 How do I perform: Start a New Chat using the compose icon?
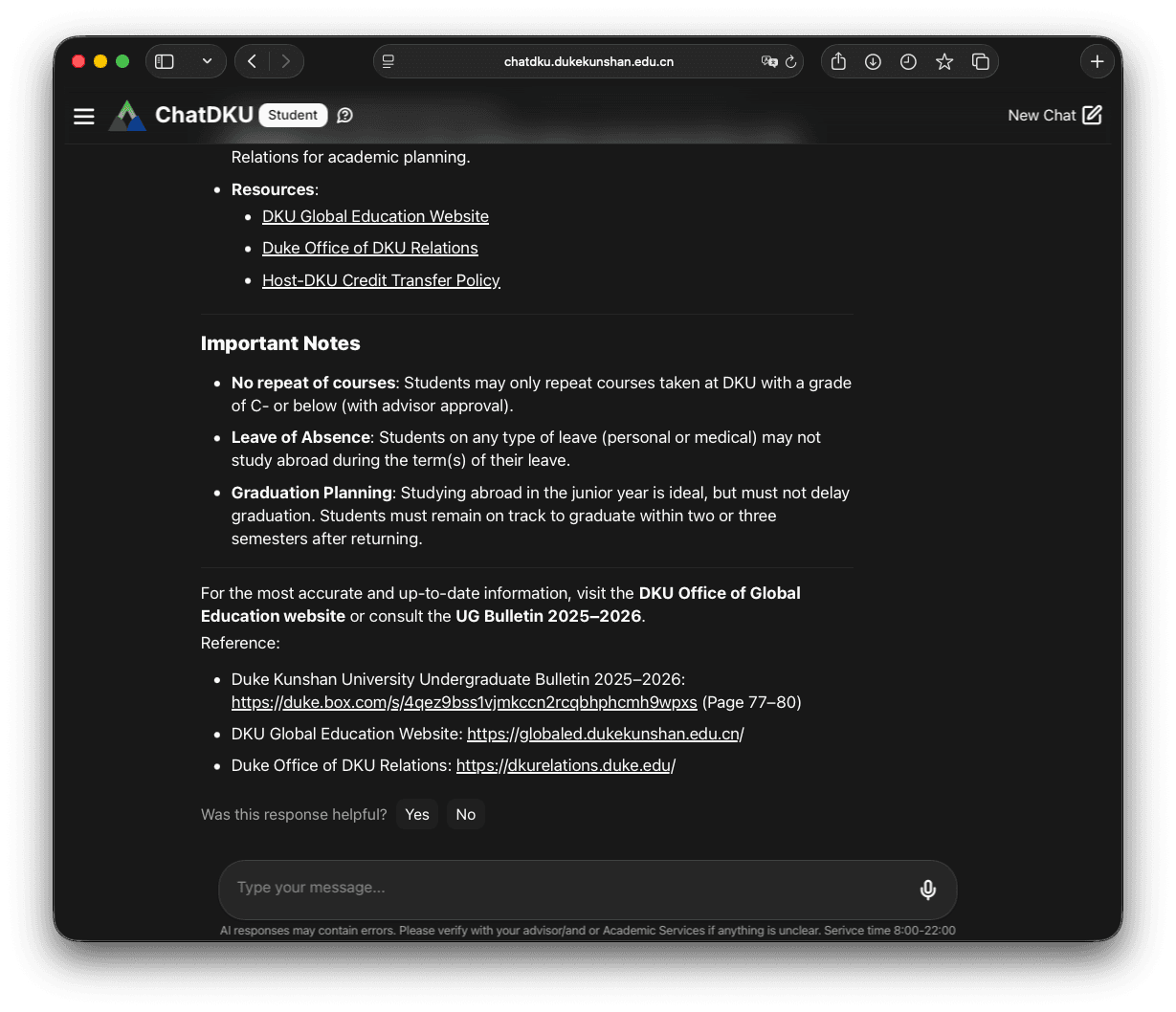[1093, 115]
